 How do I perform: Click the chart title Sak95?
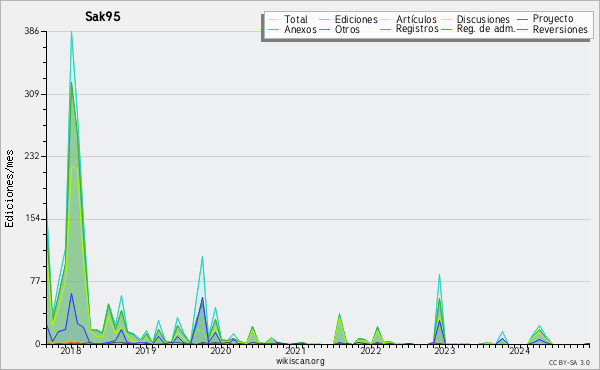click(x=103, y=16)
